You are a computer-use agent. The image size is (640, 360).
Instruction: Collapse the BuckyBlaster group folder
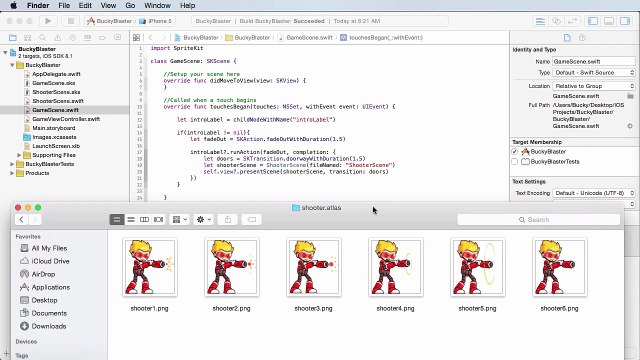pos(12,65)
